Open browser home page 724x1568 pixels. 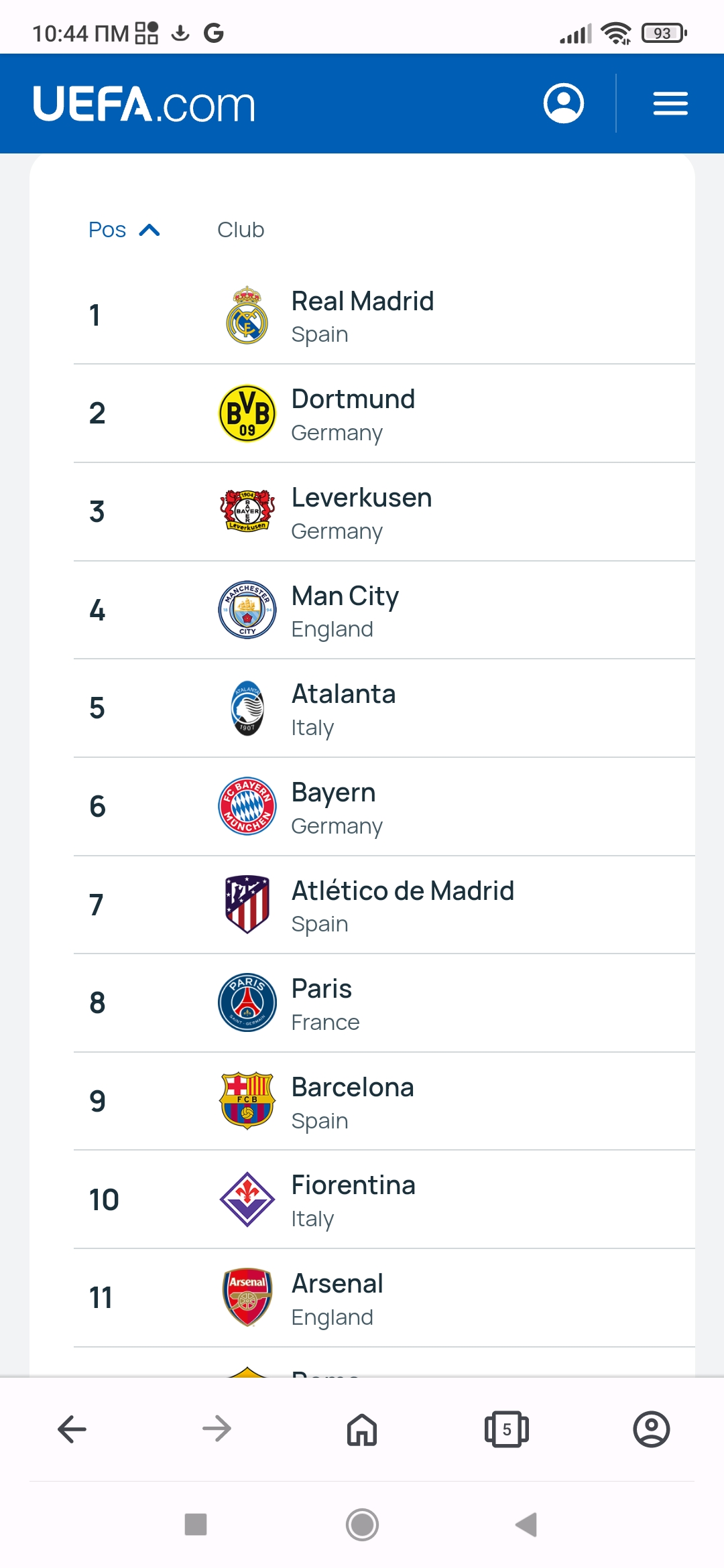pos(362,1429)
